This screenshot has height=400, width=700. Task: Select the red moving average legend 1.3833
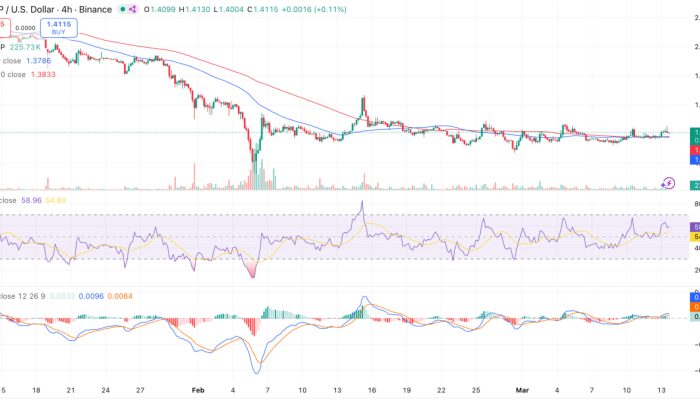tap(30, 75)
